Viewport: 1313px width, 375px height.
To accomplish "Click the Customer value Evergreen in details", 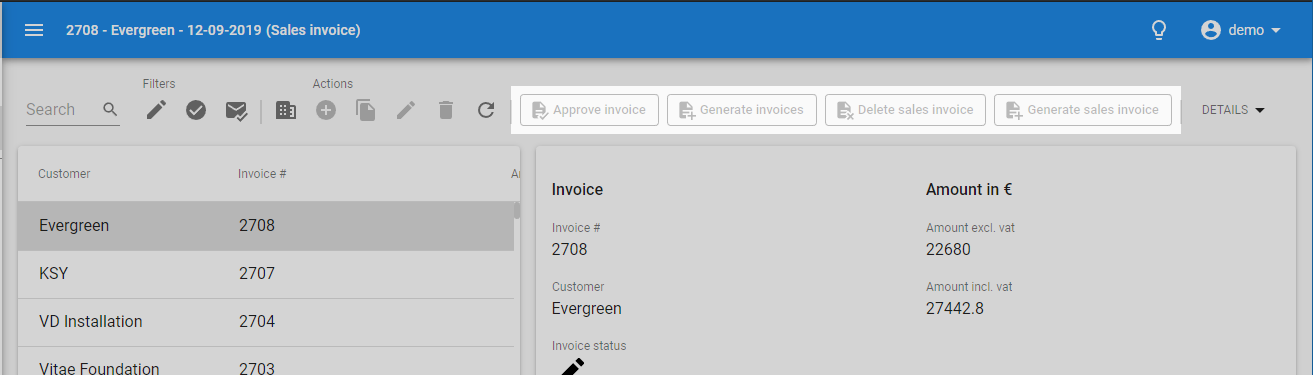I will point(587,308).
